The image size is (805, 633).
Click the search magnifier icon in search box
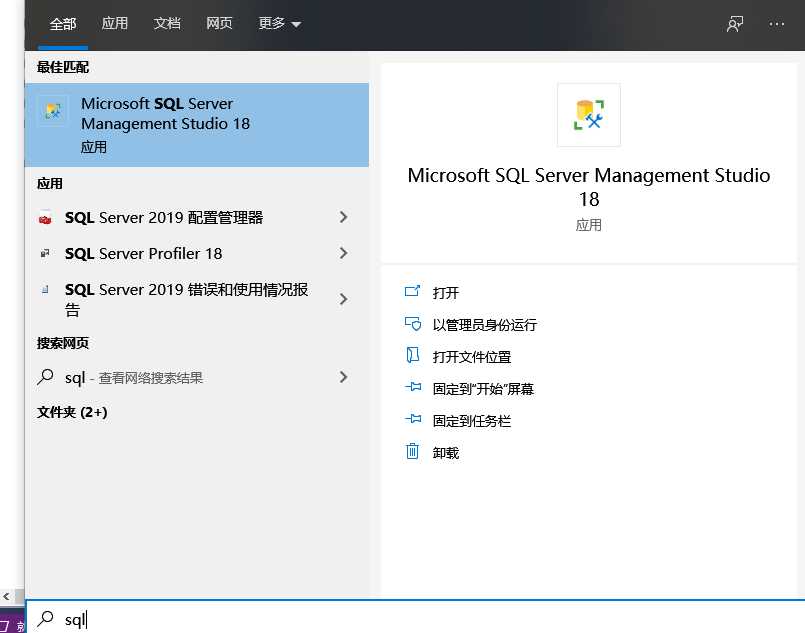45,619
